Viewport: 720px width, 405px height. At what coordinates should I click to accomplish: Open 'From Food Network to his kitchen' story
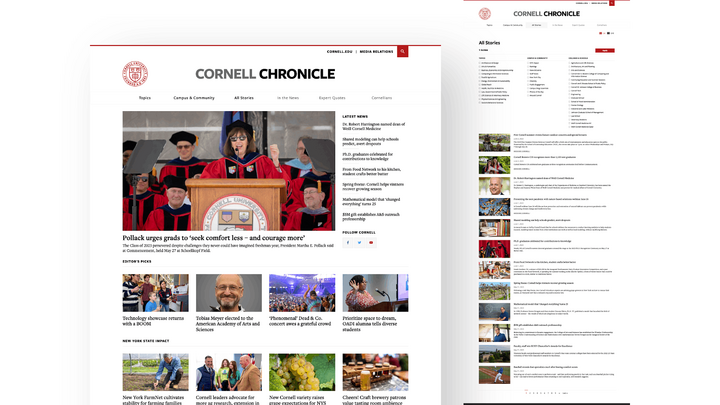371,172
